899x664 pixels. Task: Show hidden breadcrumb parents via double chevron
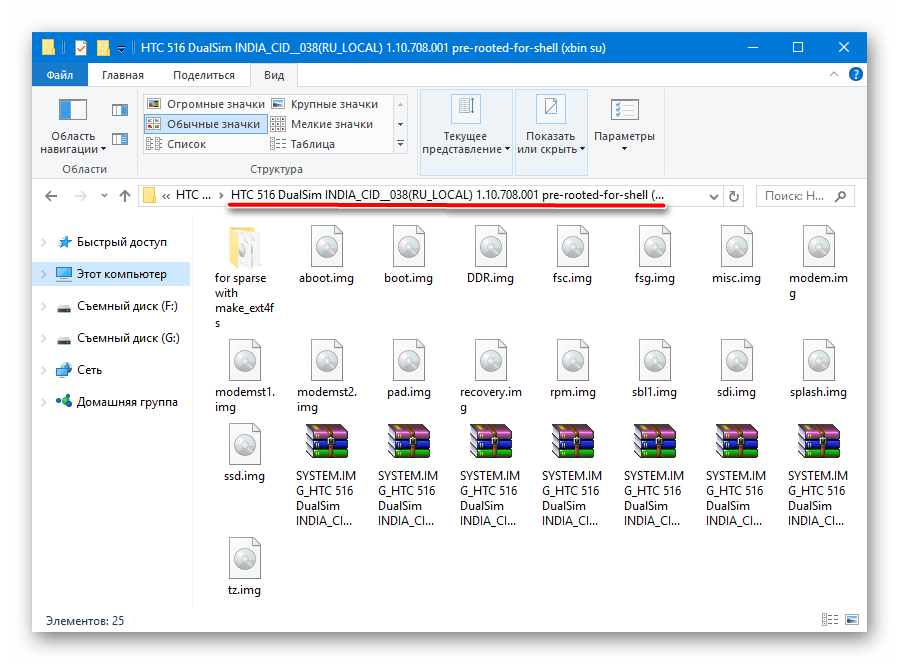(x=166, y=196)
